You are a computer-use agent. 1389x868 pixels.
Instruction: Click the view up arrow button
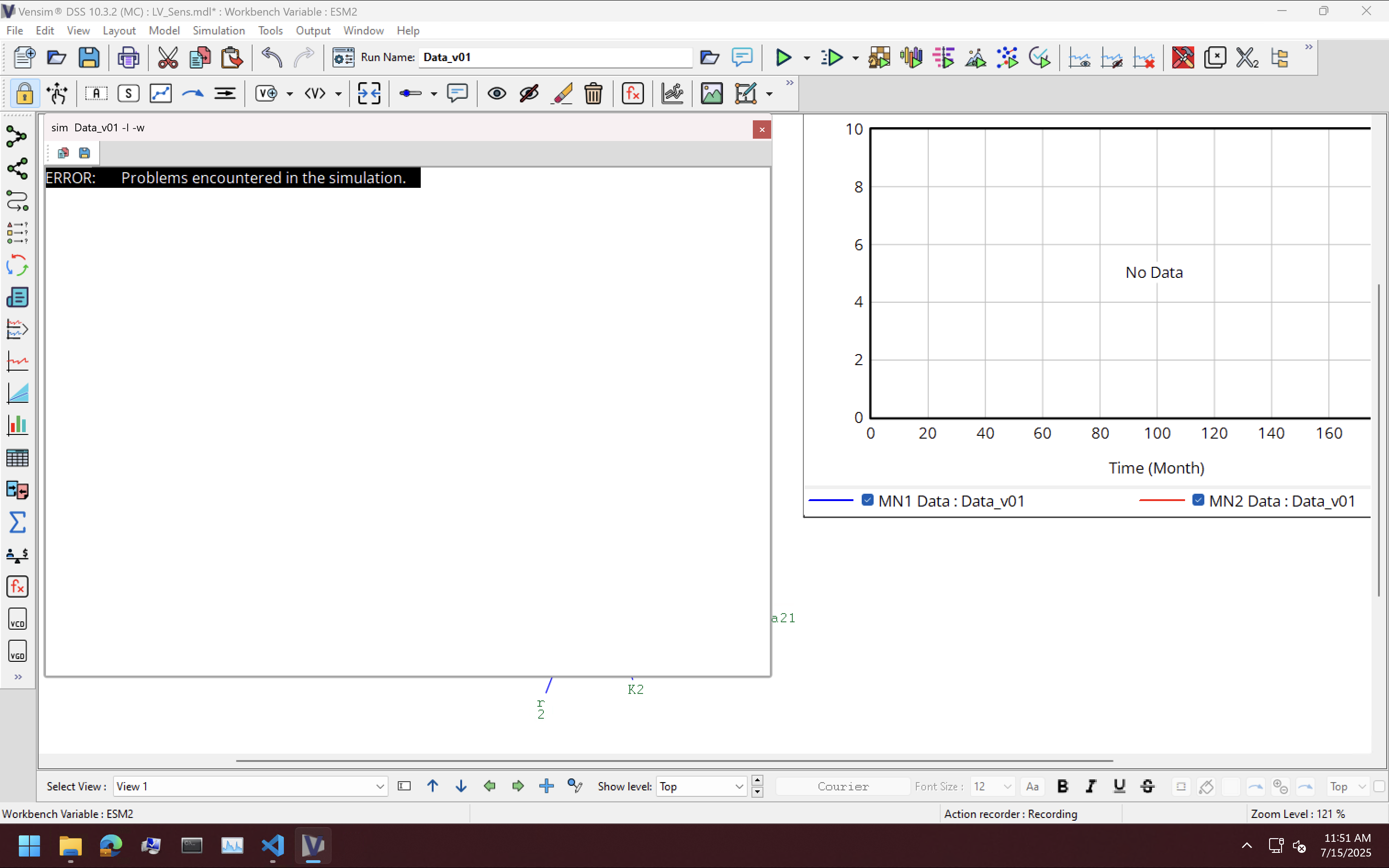tap(433, 786)
